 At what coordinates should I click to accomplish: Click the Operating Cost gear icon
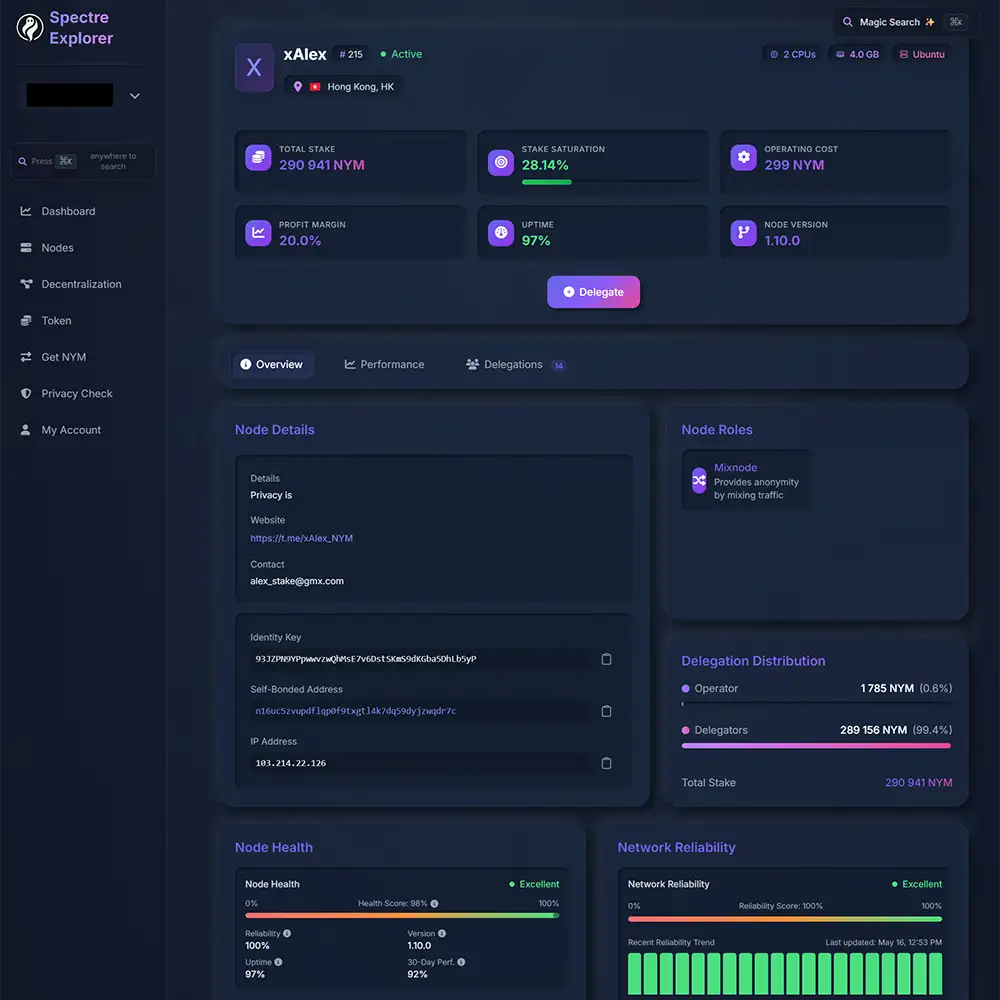coord(744,158)
